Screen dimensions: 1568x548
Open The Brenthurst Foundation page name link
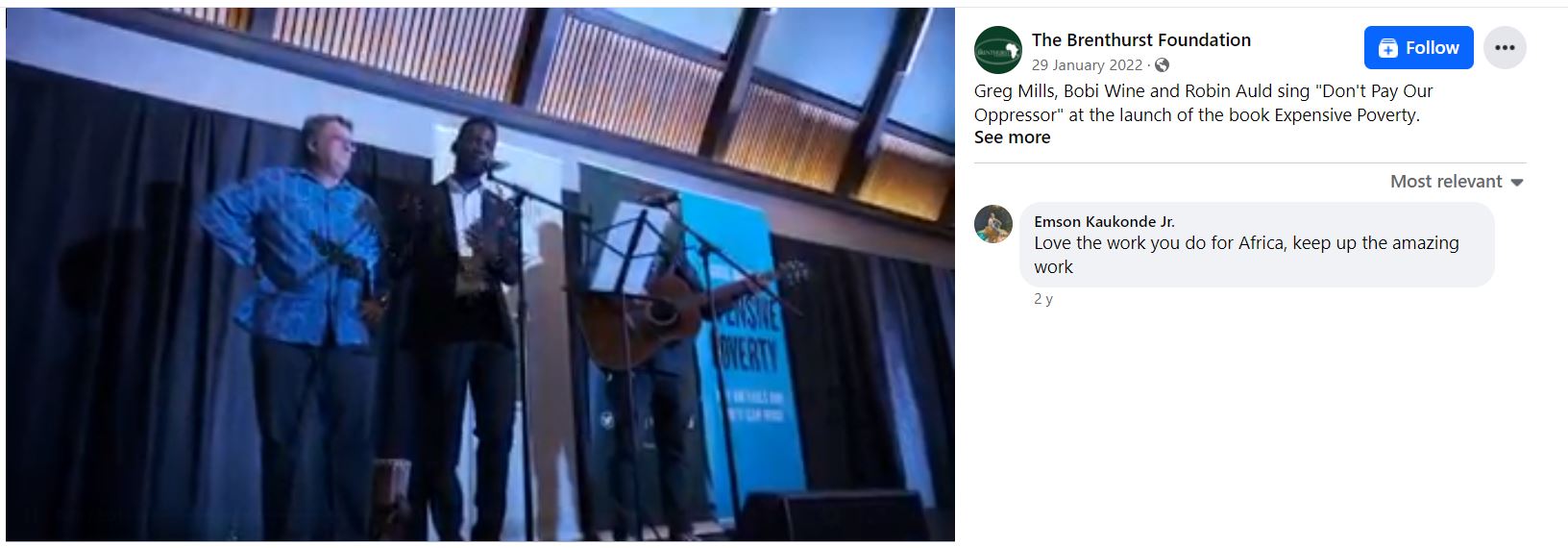tap(1140, 39)
